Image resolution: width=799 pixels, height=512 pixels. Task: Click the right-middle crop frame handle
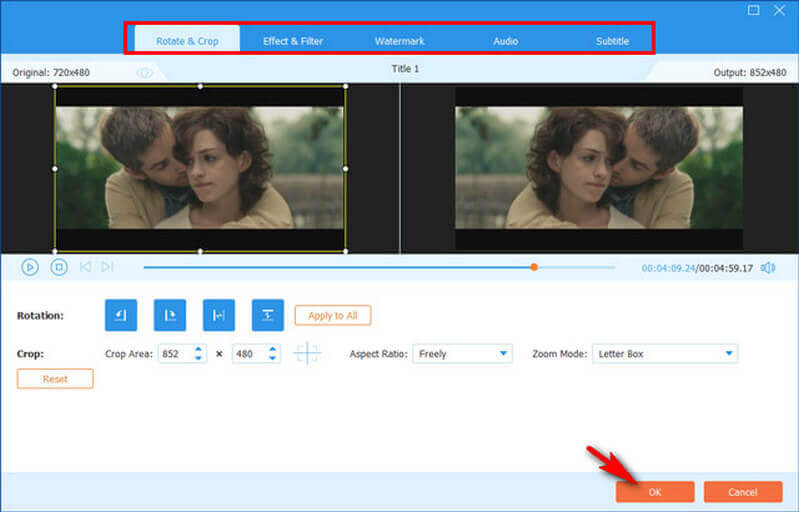pyautogui.click(x=346, y=169)
